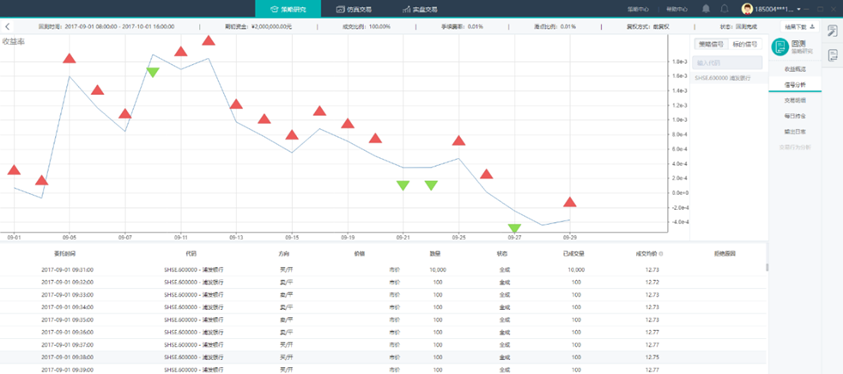Select the order row at 2017-09-01 09:34:00
Screen dimensions: 843x374
383,307
